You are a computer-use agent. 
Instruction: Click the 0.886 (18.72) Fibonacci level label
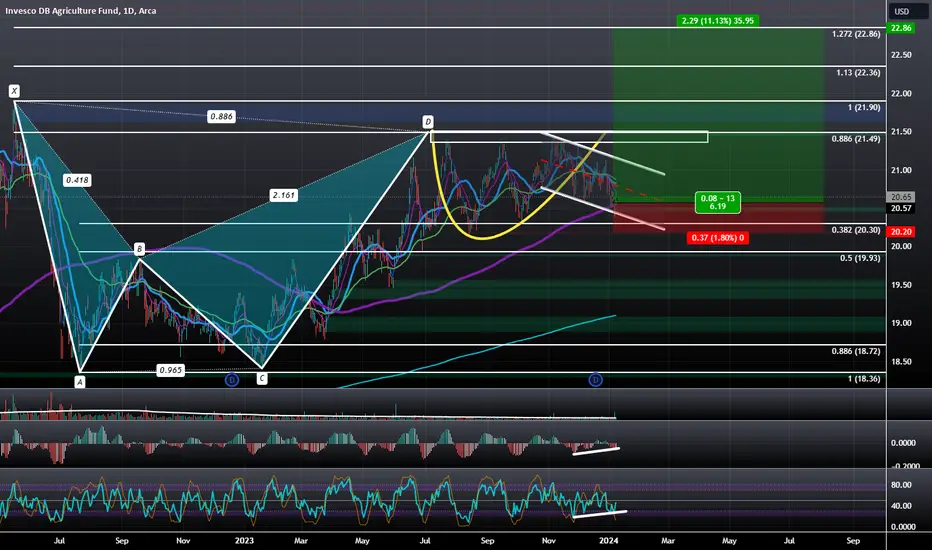[x=856, y=351]
